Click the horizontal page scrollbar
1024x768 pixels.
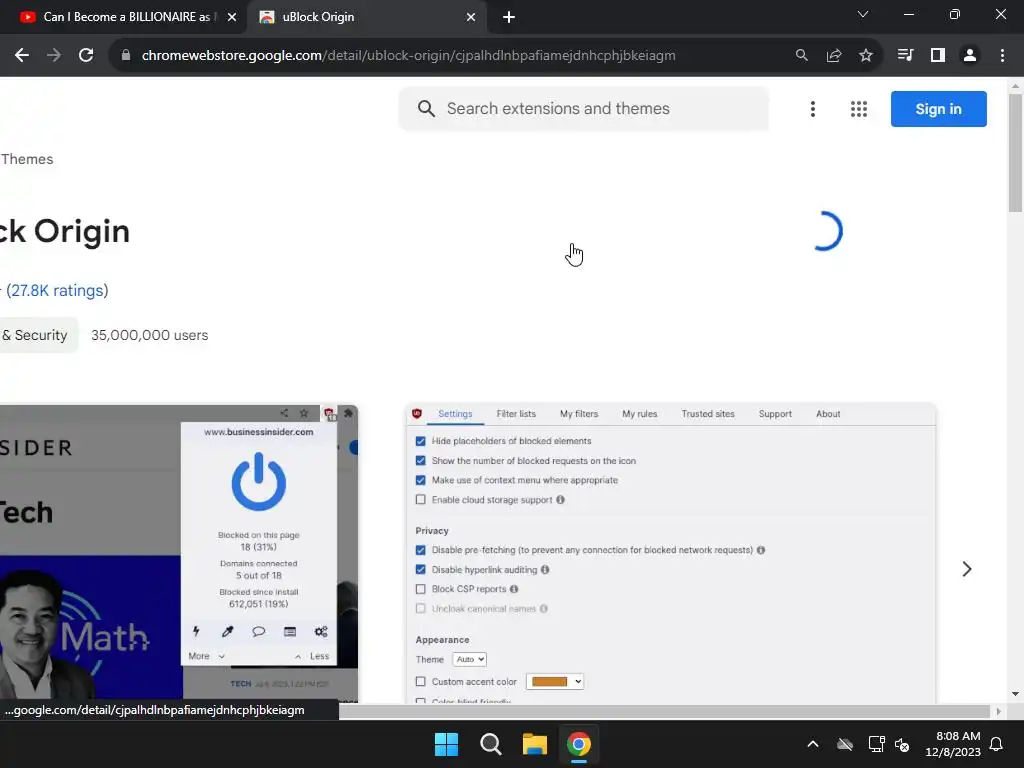665,711
